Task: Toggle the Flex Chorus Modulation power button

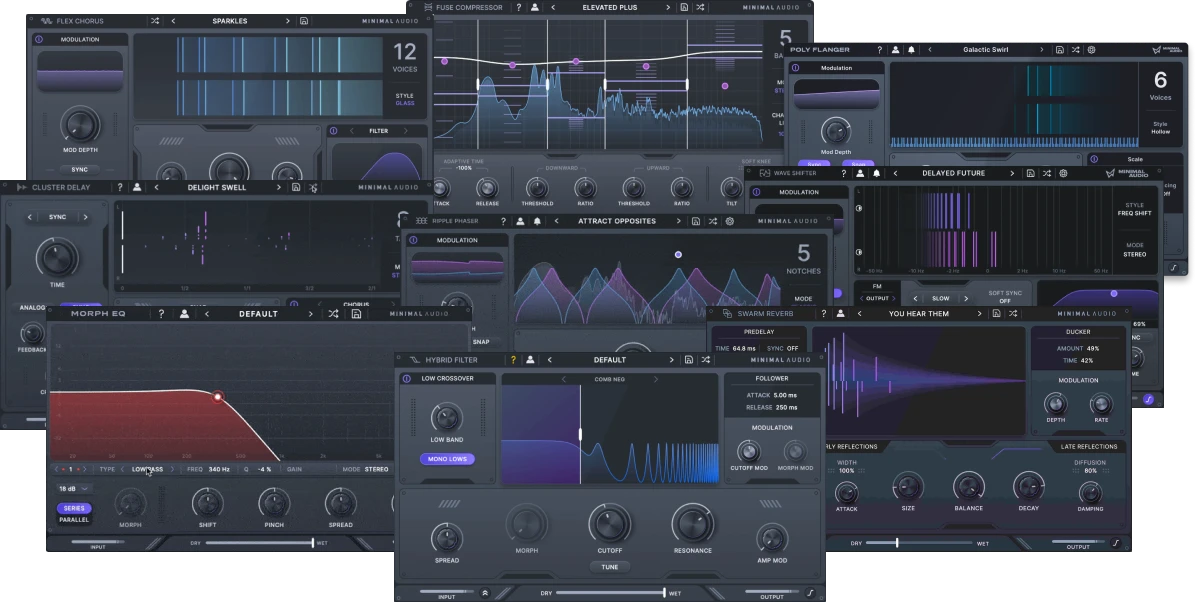Action: tap(39, 39)
